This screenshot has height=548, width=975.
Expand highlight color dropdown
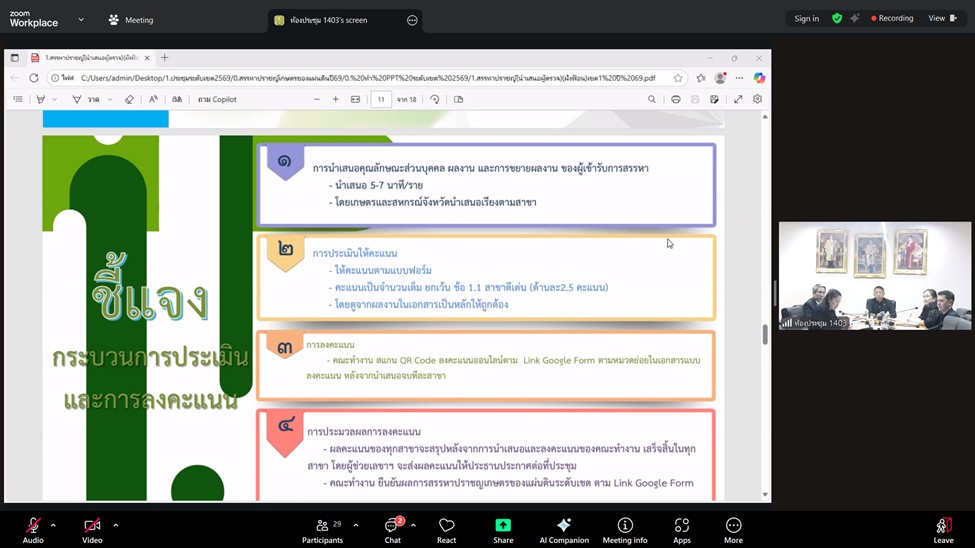point(55,100)
